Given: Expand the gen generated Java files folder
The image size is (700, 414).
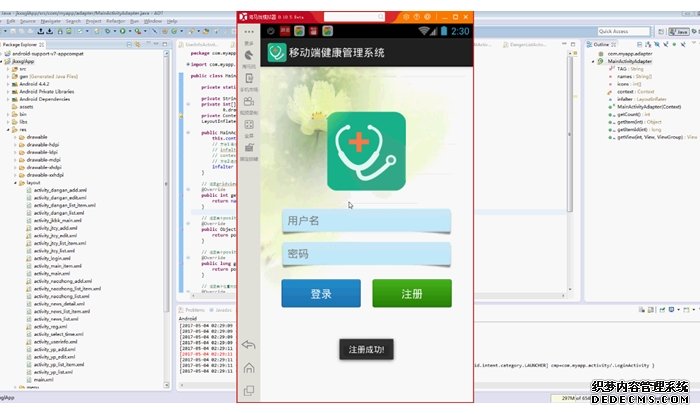Looking at the screenshot, I should (9, 76).
